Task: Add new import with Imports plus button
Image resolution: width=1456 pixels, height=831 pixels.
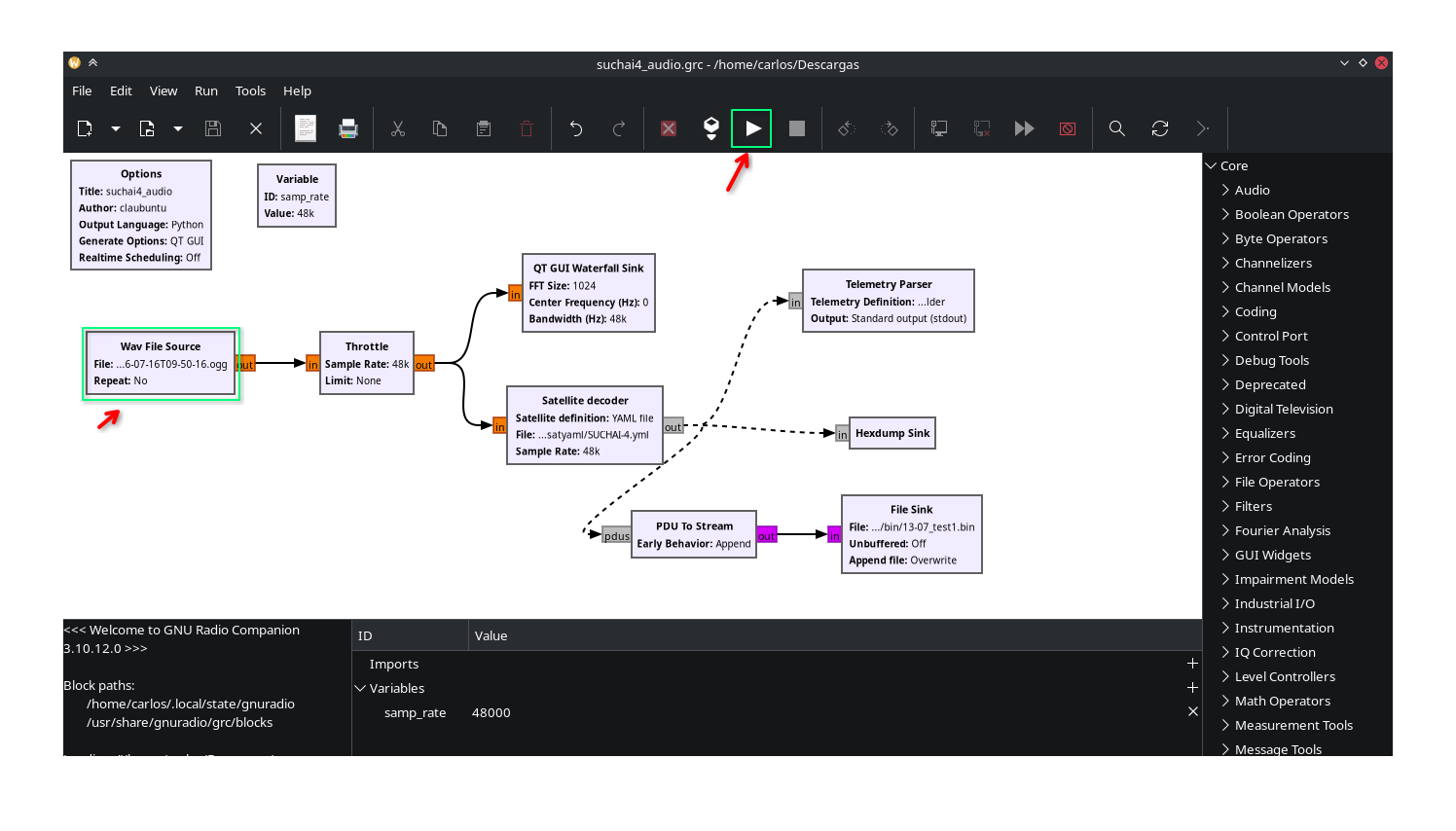Action: tap(1192, 664)
